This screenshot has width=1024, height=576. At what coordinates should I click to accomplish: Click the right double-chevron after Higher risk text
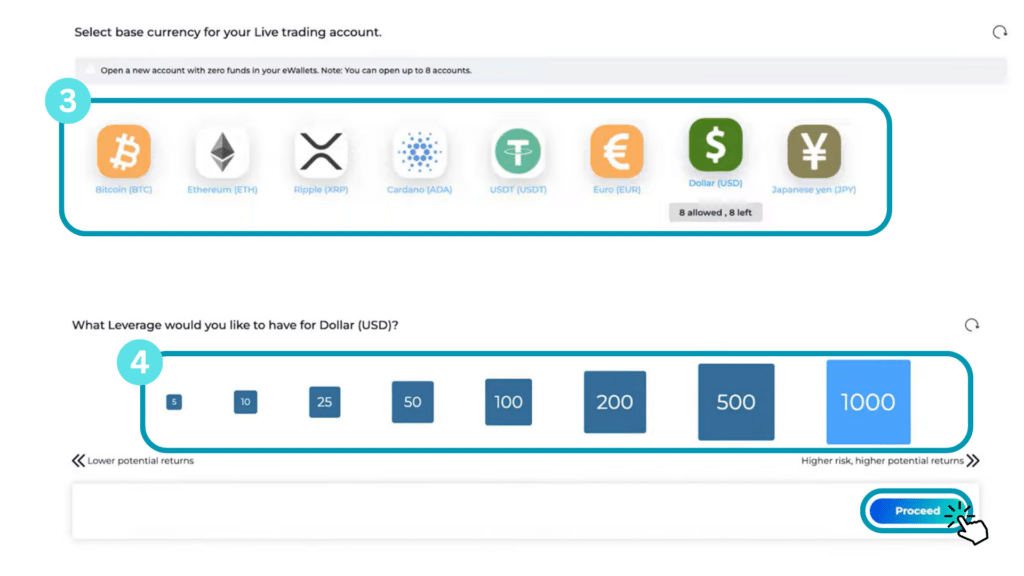pyautogui.click(x=973, y=460)
